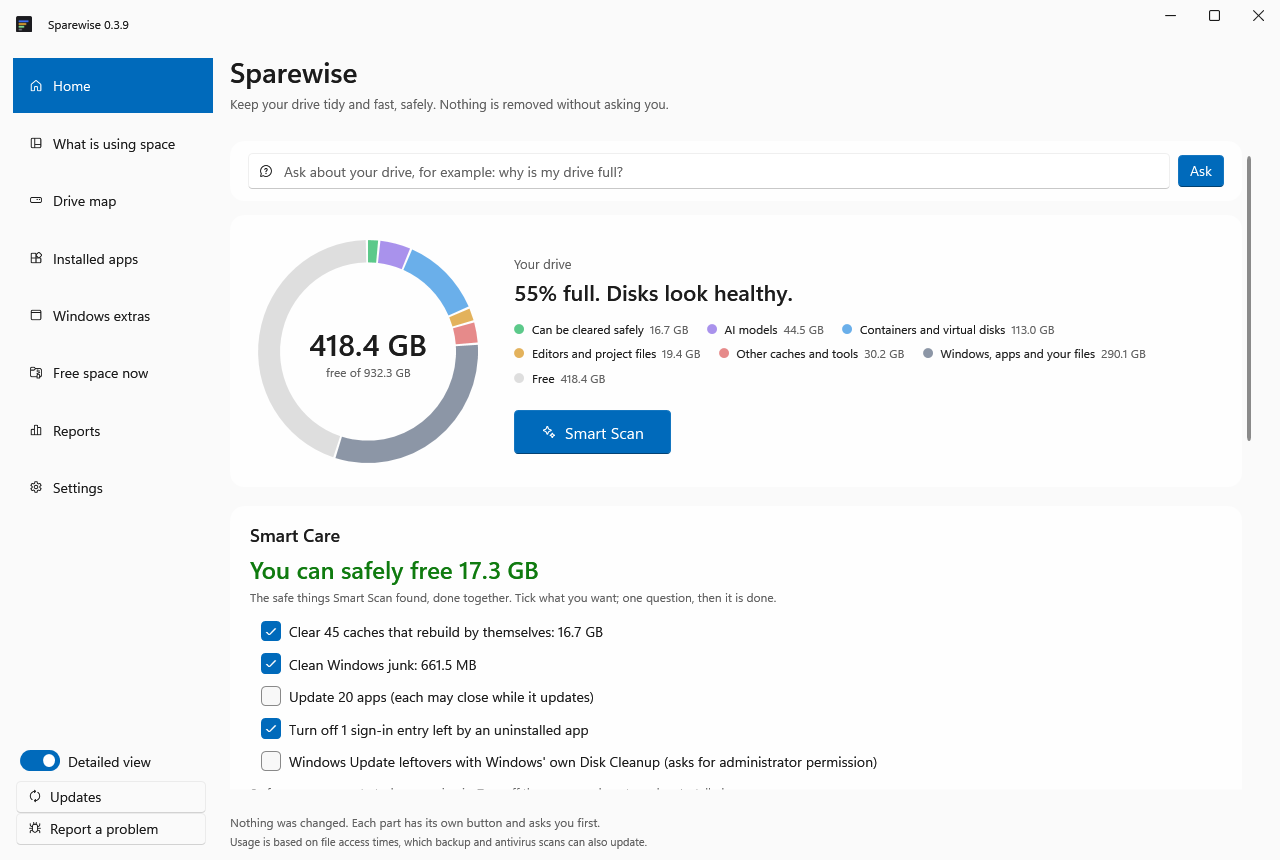Click the Home house icon in sidebar
This screenshot has height=860, width=1280.
[x=36, y=86]
